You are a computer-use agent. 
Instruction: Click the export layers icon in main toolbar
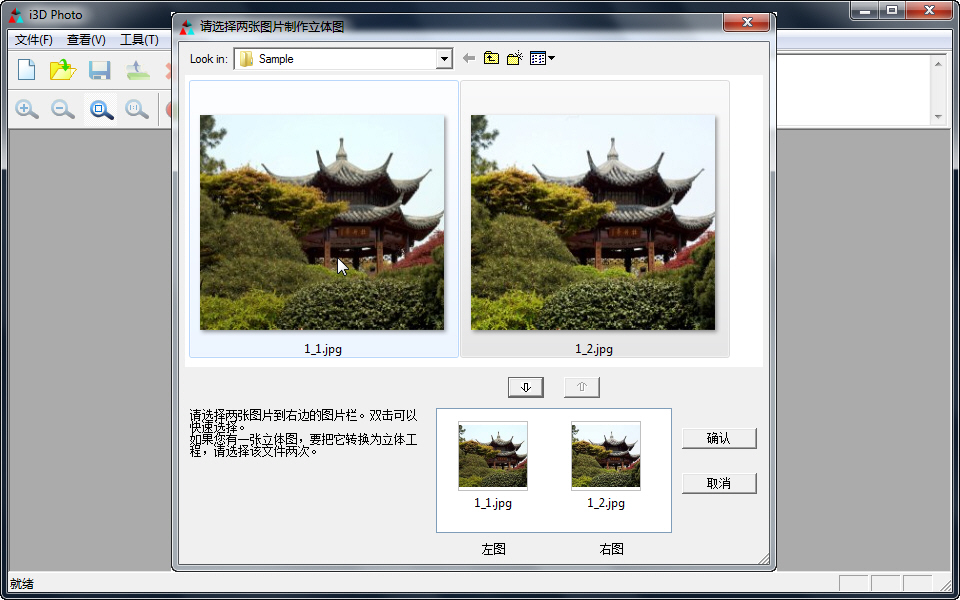[x=138, y=70]
